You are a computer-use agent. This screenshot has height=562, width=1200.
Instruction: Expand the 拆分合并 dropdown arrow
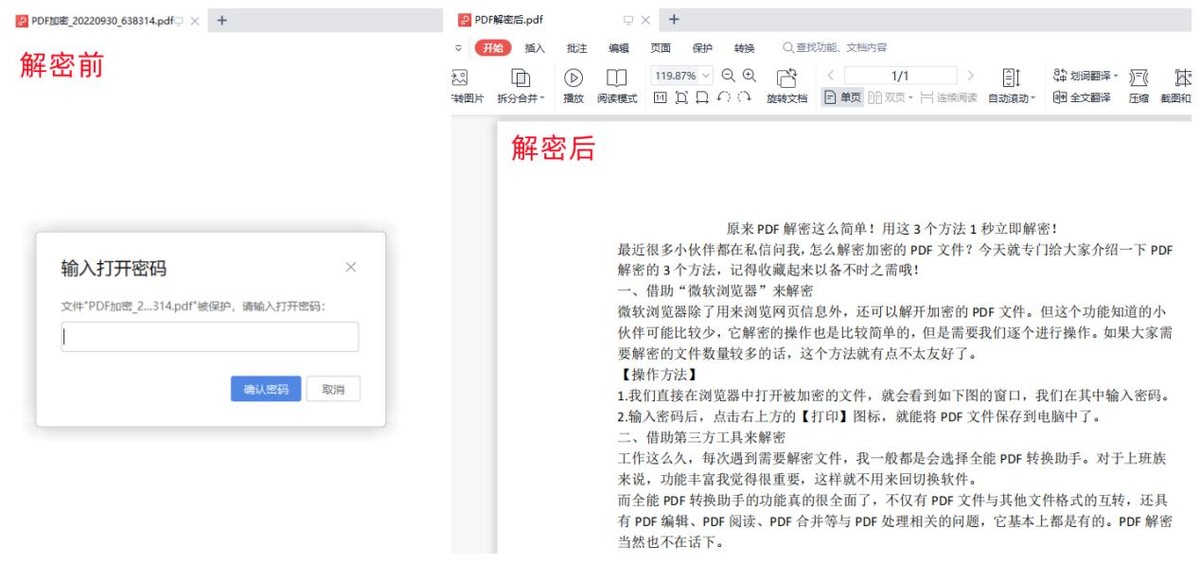coord(543,98)
